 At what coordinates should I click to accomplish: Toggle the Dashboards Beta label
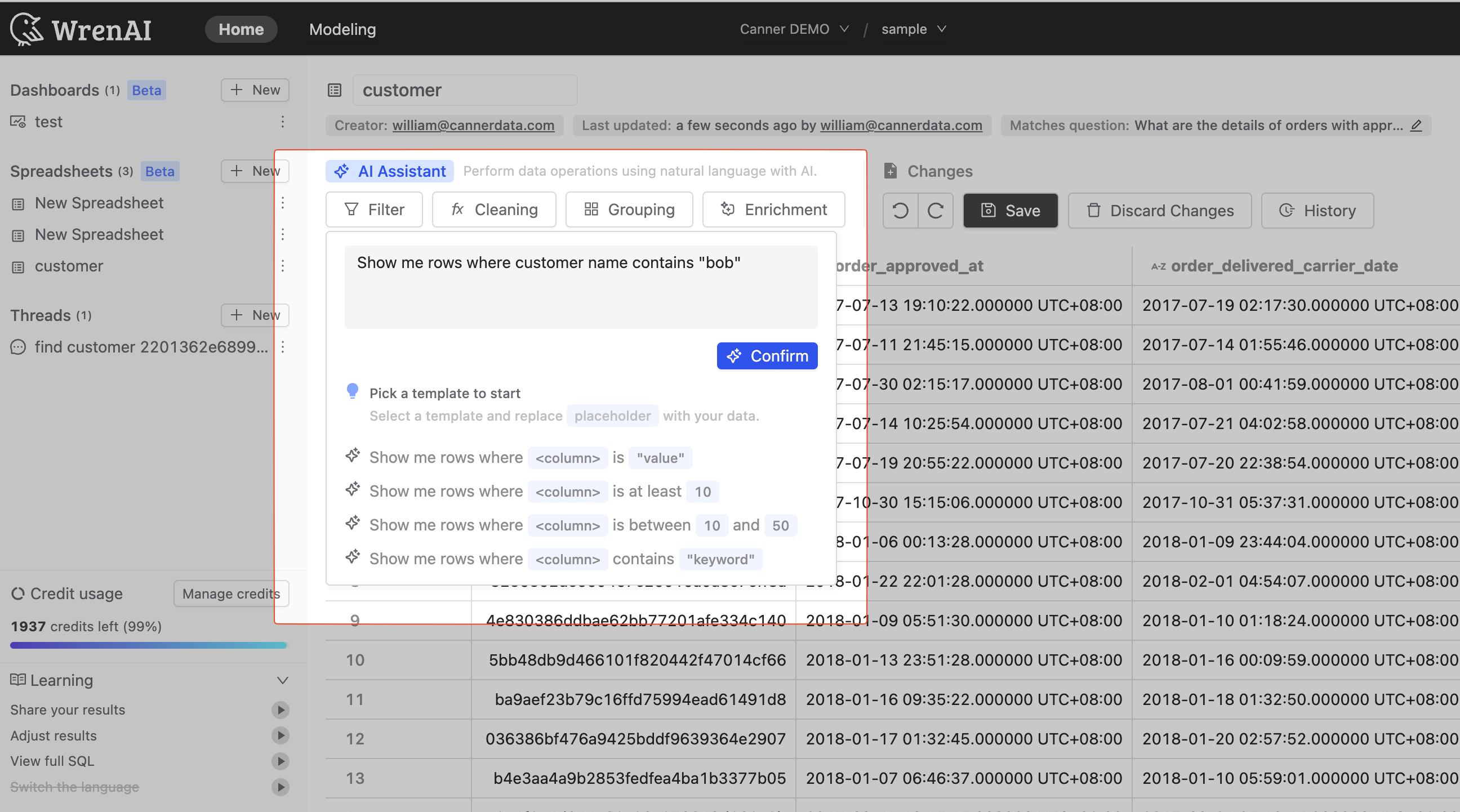146,89
